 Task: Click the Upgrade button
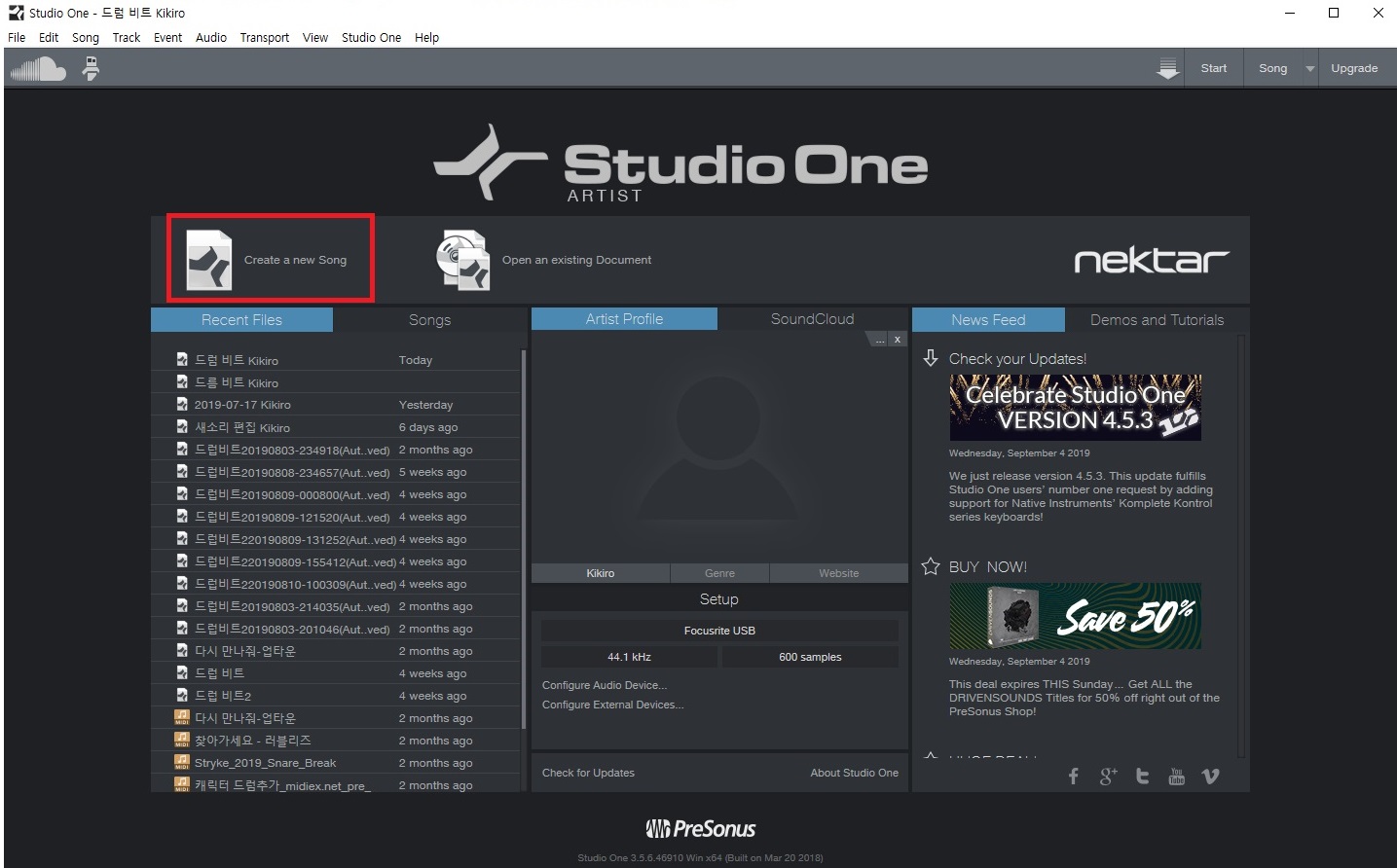1354,68
